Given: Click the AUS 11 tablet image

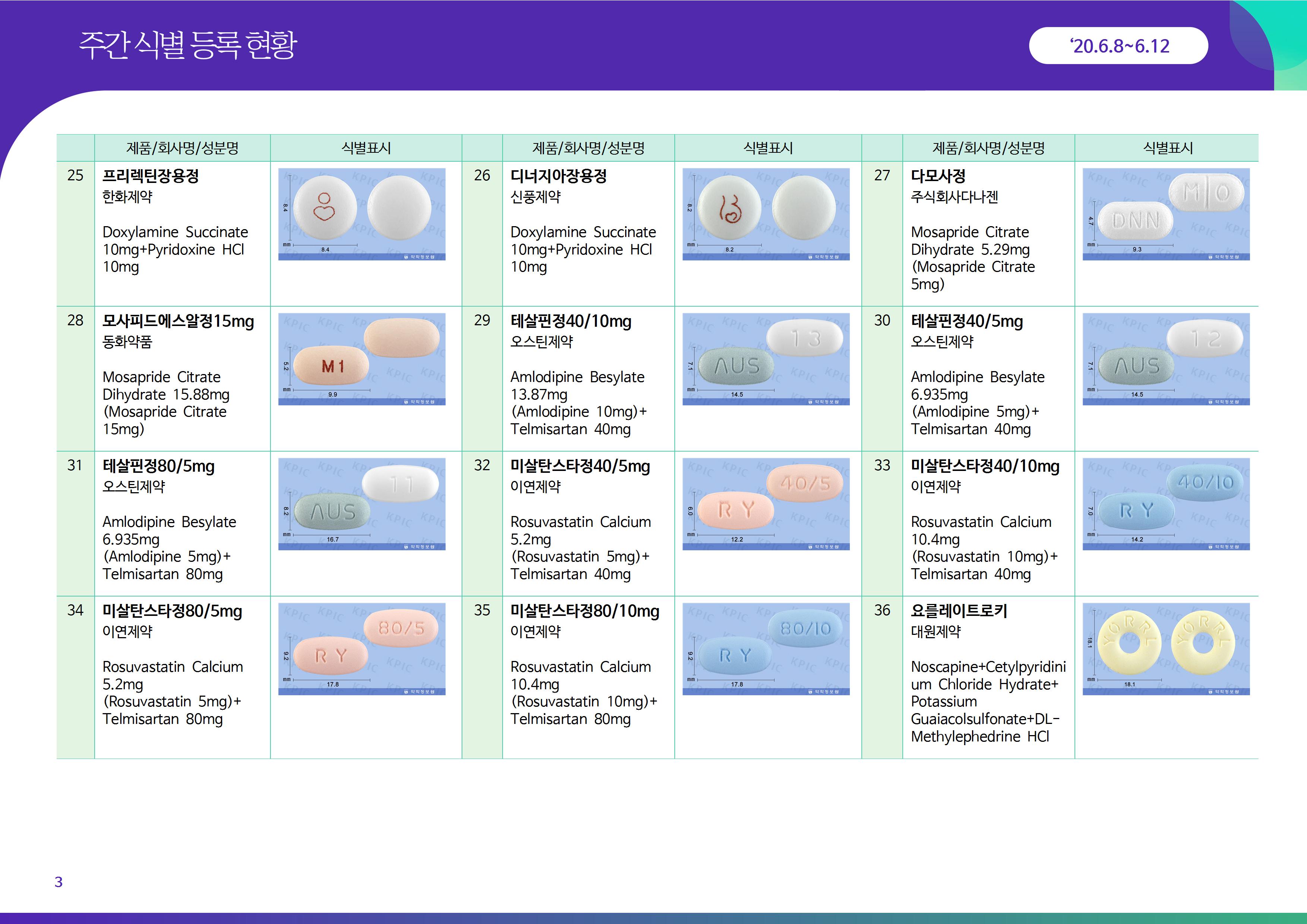Looking at the screenshot, I should 361,504.
